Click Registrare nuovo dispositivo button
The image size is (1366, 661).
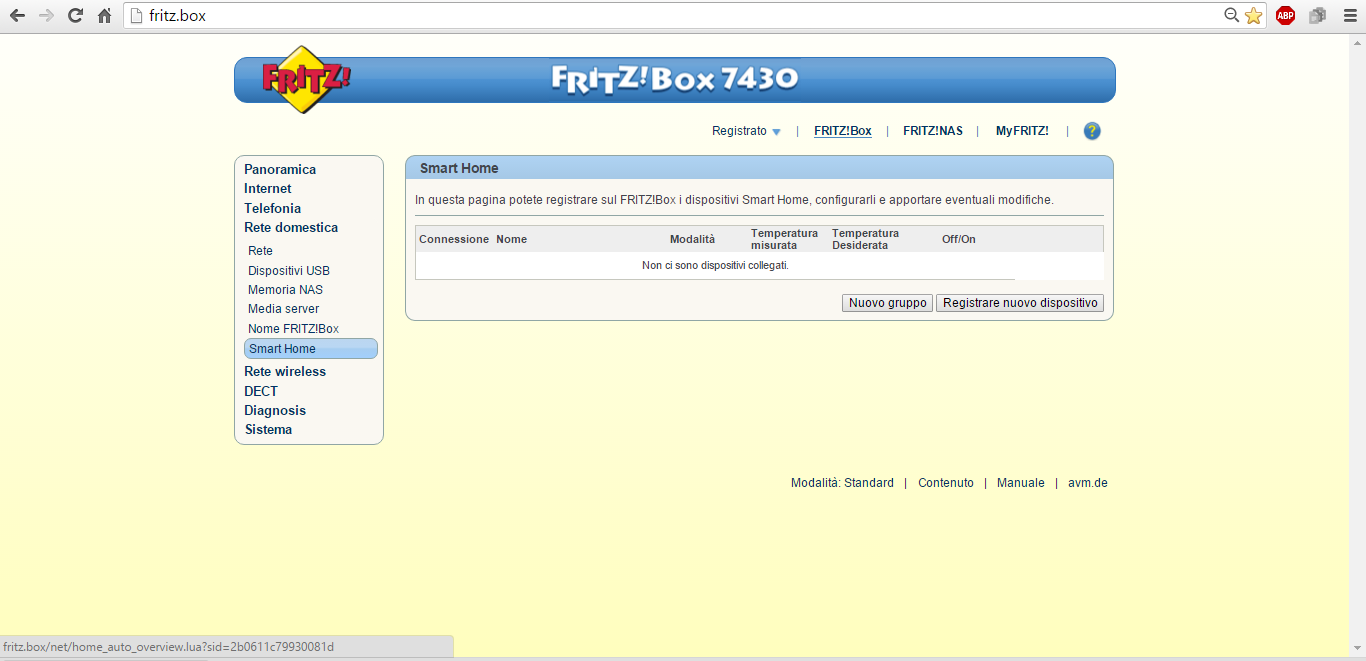[1020, 303]
